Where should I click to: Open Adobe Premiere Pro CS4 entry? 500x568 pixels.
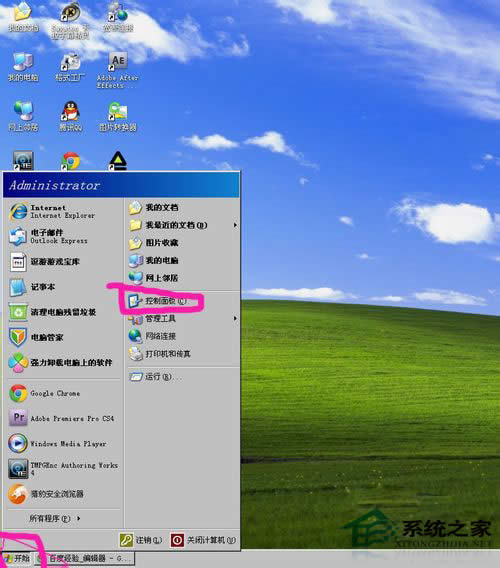coord(63,418)
